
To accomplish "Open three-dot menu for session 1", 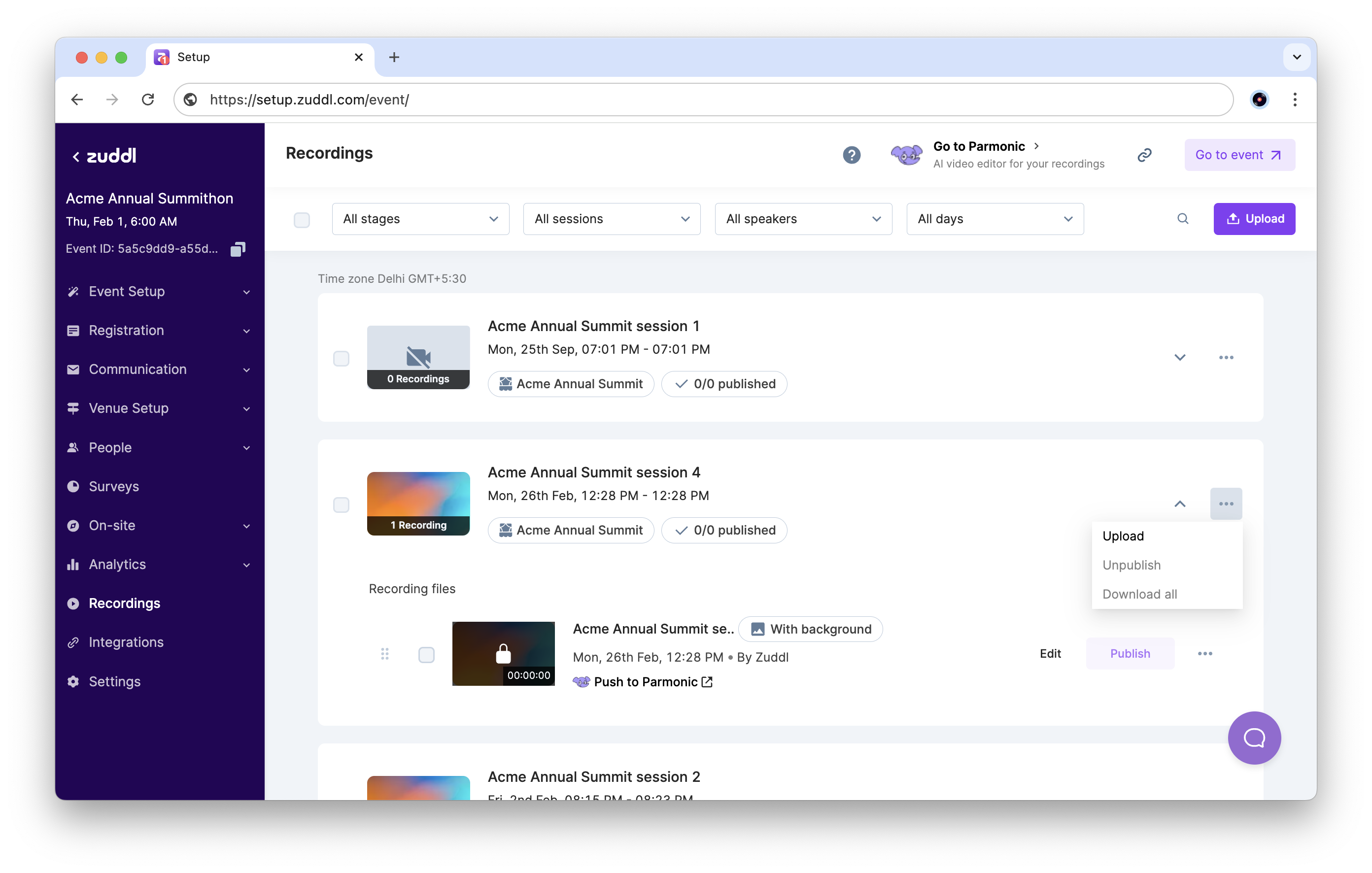I will [x=1226, y=358].
